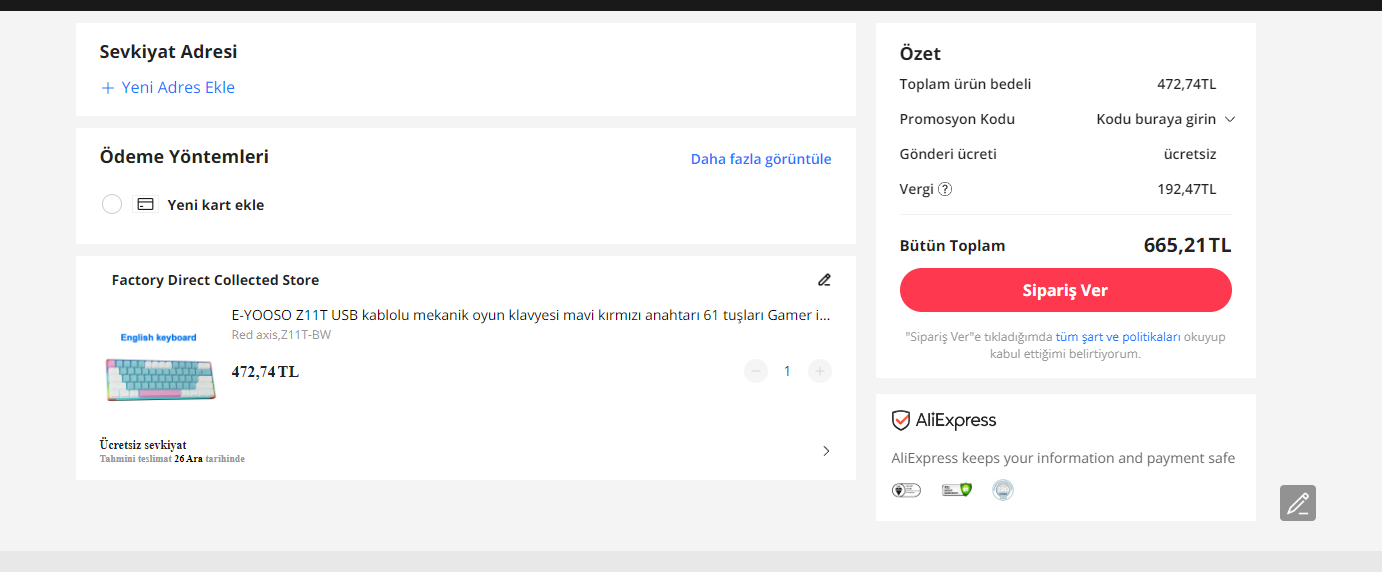Viewport: 1382px width, 572px height.
Task: Click the green shield security badge icon
Action: click(x=957, y=490)
